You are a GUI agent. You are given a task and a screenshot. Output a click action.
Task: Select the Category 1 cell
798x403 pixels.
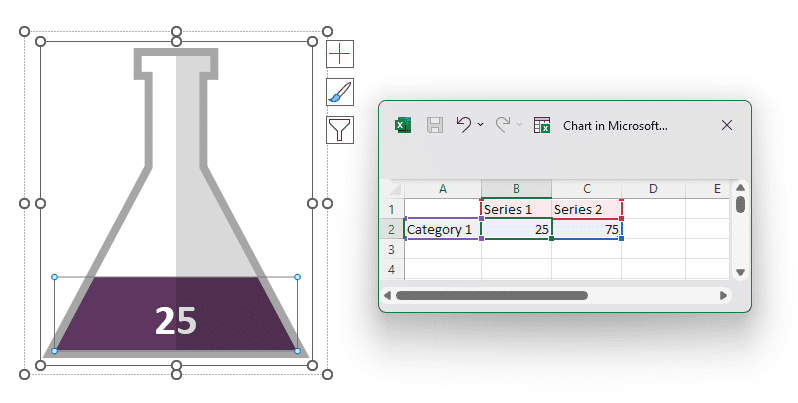pos(443,229)
